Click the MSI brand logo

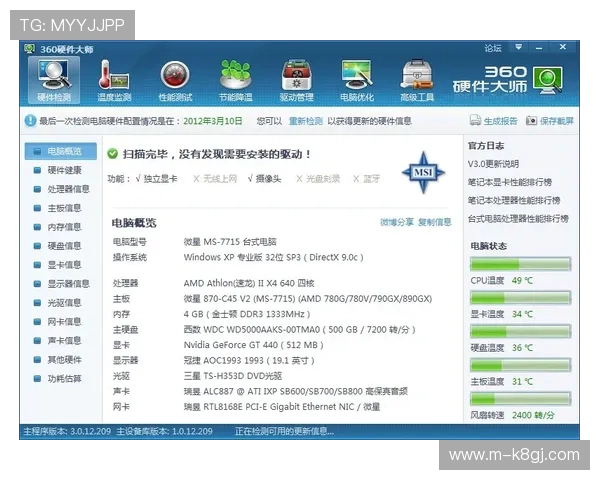(423, 172)
